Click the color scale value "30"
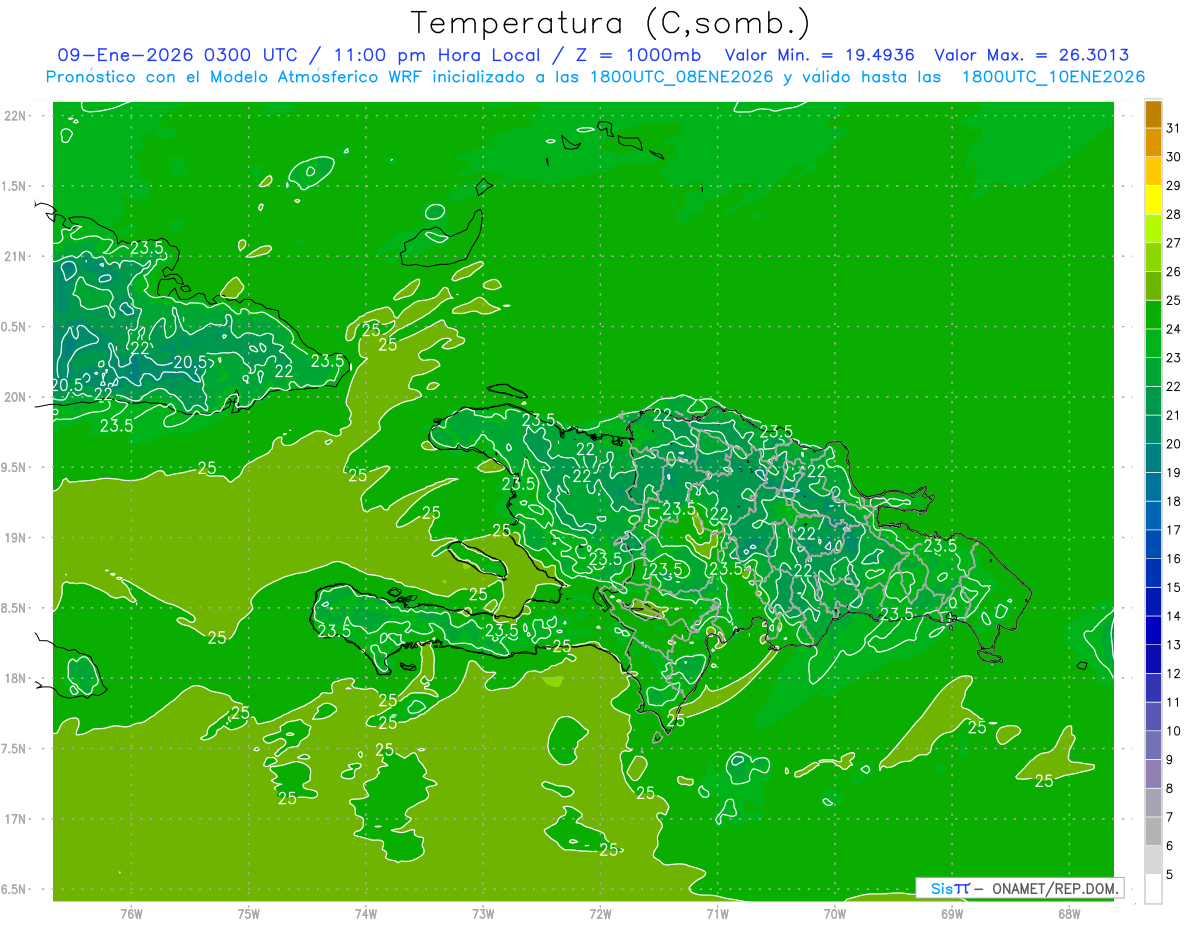 click(x=1173, y=157)
